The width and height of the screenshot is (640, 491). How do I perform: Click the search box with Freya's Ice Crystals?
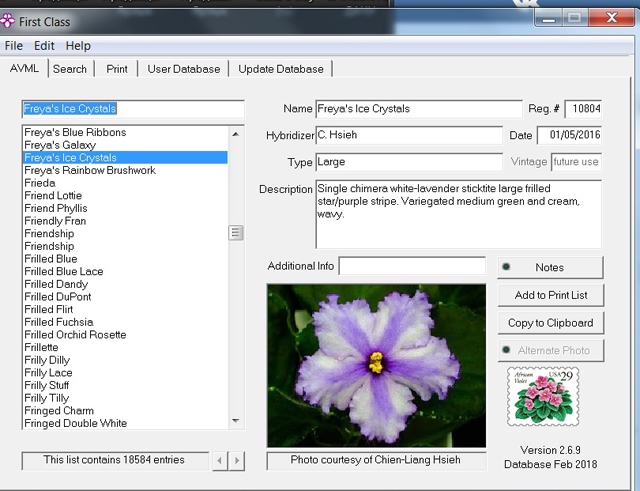(133, 109)
